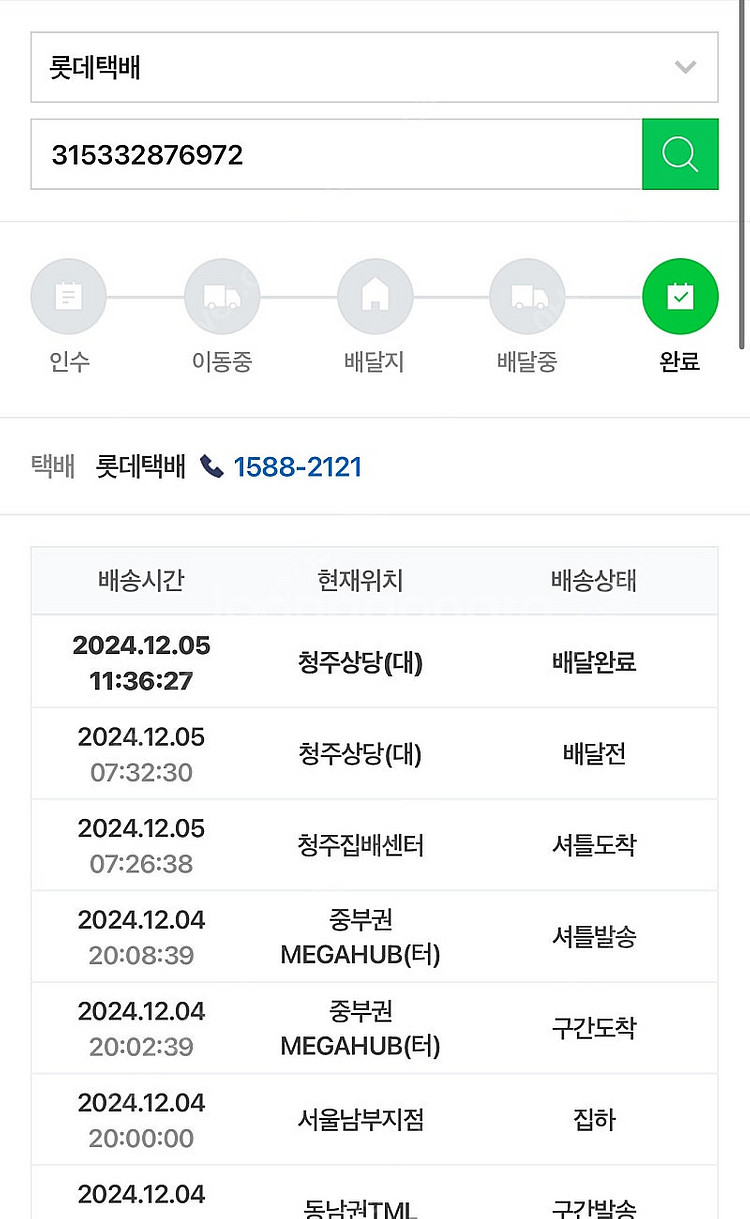Call the 1588-2121 phone number link
The image size is (750, 1219).
pos(297,467)
